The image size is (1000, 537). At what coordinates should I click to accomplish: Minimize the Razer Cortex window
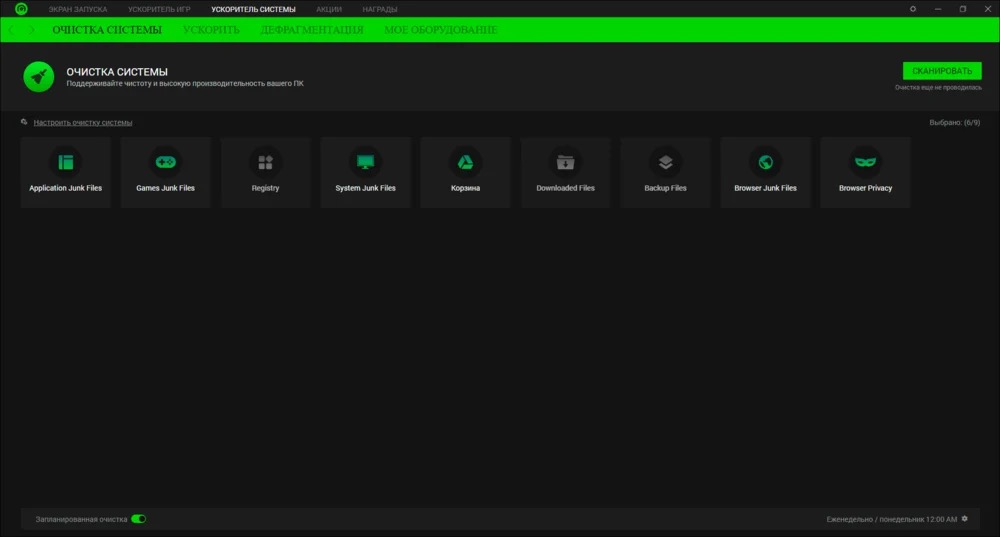938,9
